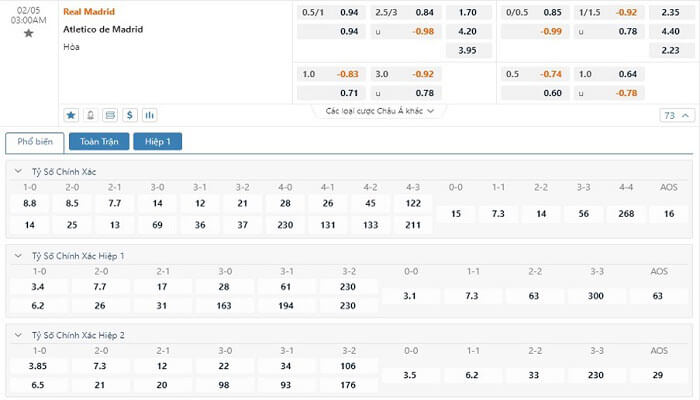Open the bar chart statistics icon
Viewport: 700px width, 400px height.
tap(150, 115)
